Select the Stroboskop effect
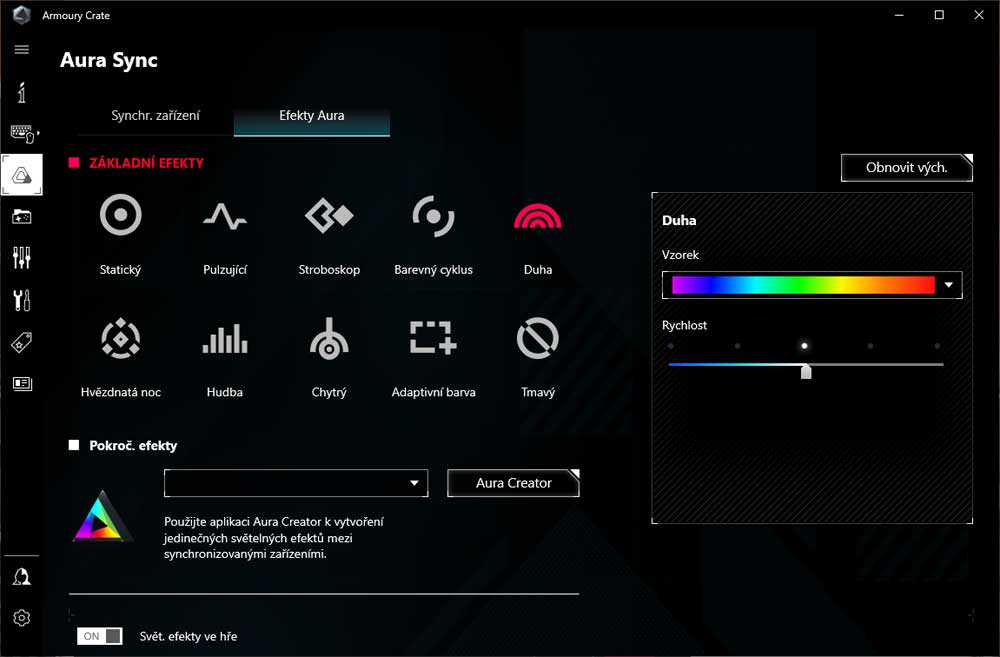The width and height of the screenshot is (1000, 657). click(329, 235)
